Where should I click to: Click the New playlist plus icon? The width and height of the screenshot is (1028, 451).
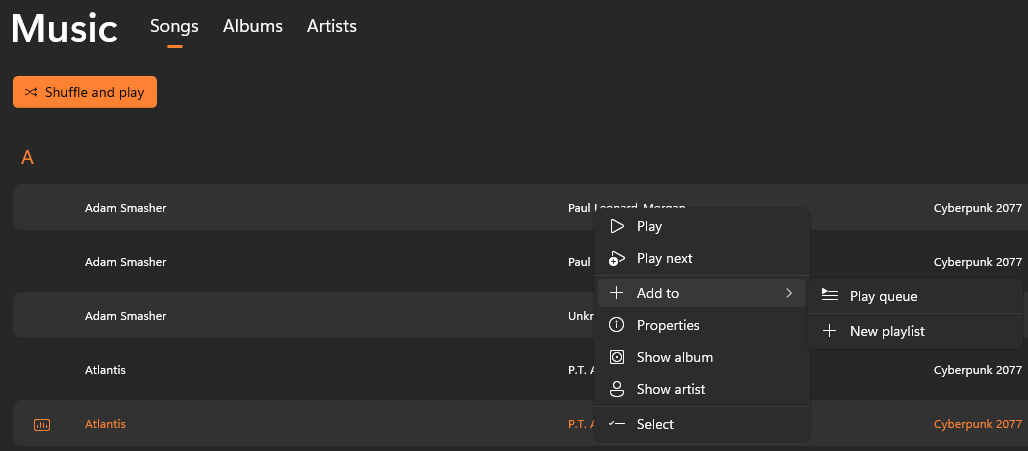click(x=829, y=331)
